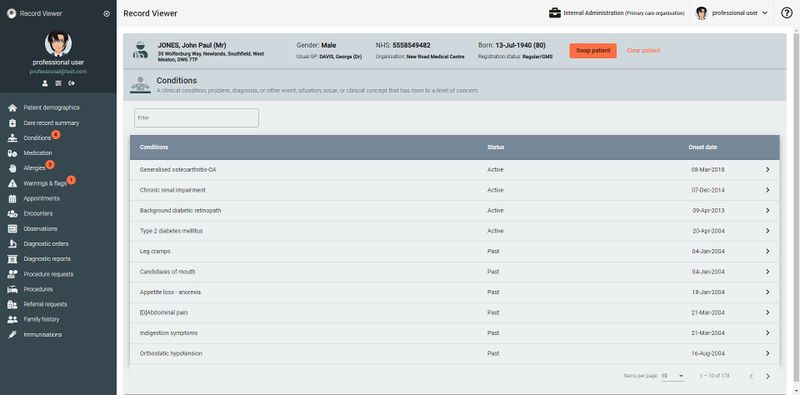The height and width of the screenshot is (395, 800).
Task: Click the Referral requests icon
Action: [13, 304]
